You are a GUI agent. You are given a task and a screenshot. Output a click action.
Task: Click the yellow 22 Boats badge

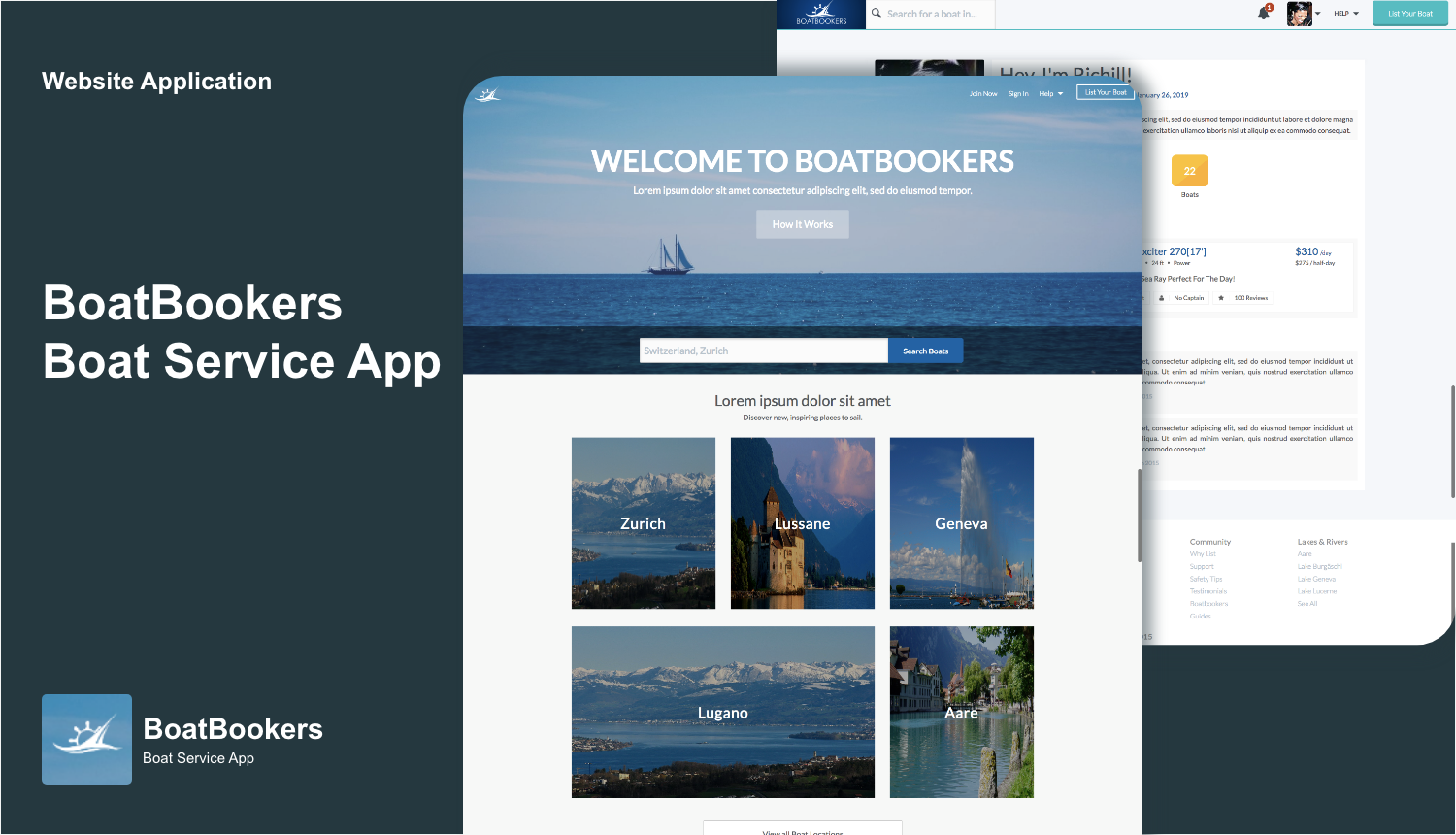(x=1190, y=171)
